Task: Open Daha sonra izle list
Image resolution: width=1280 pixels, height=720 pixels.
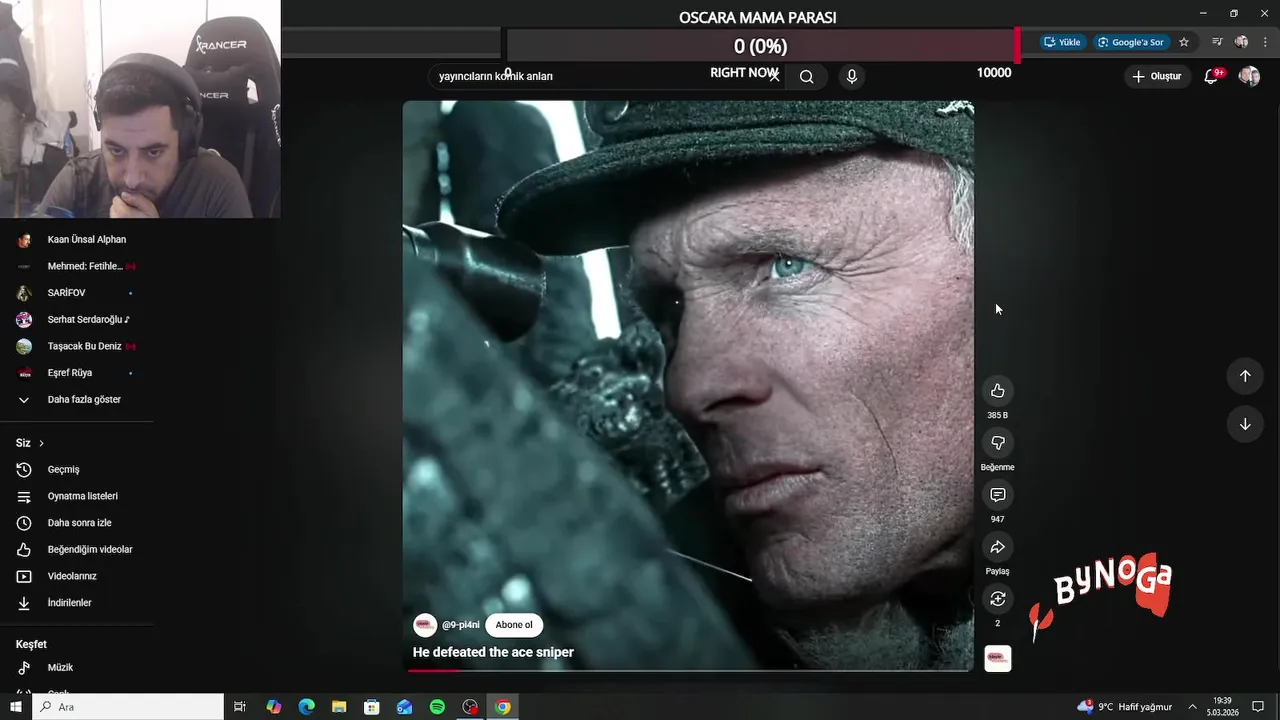Action: pyautogui.click(x=78, y=523)
